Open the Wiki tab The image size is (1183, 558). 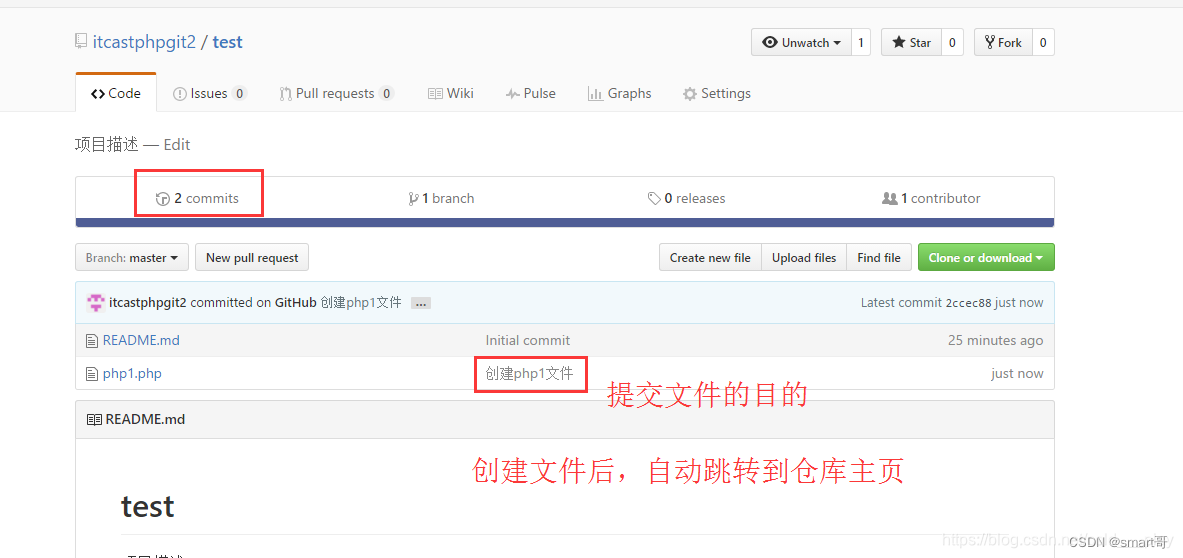click(x=450, y=94)
